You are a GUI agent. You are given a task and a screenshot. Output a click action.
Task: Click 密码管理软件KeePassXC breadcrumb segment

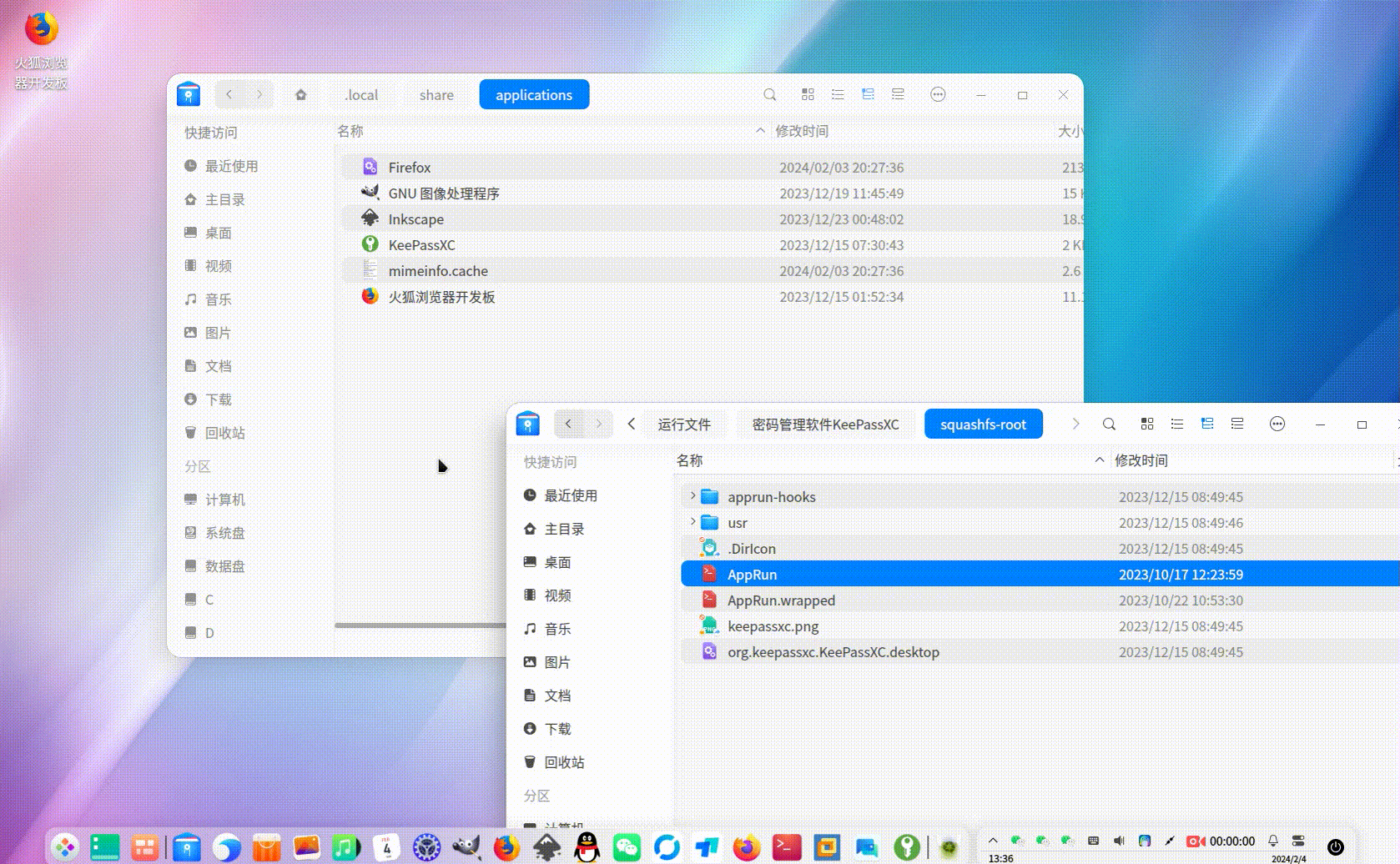(825, 424)
